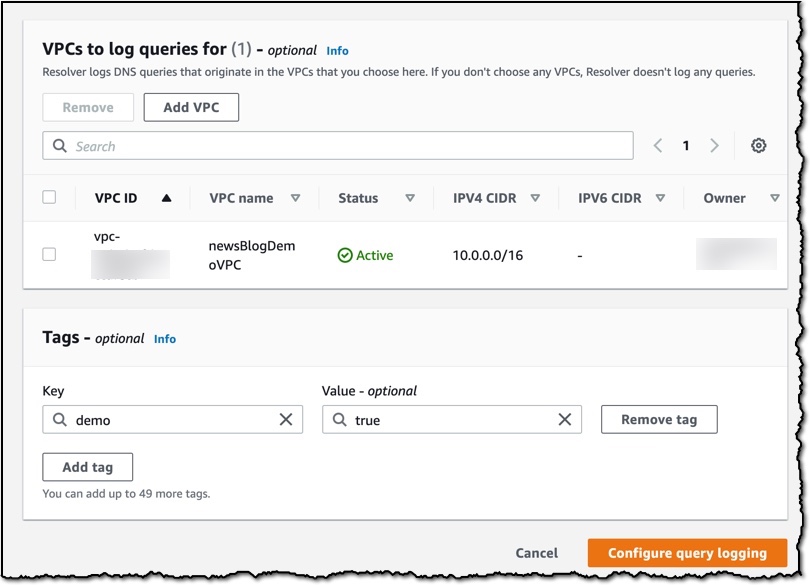
Task: Go to next page of VPC list
Action: tap(714, 146)
